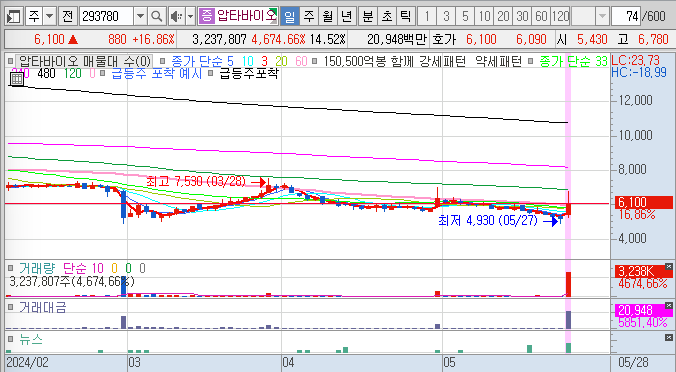Open the dropdown next to speaker icon

191,16
